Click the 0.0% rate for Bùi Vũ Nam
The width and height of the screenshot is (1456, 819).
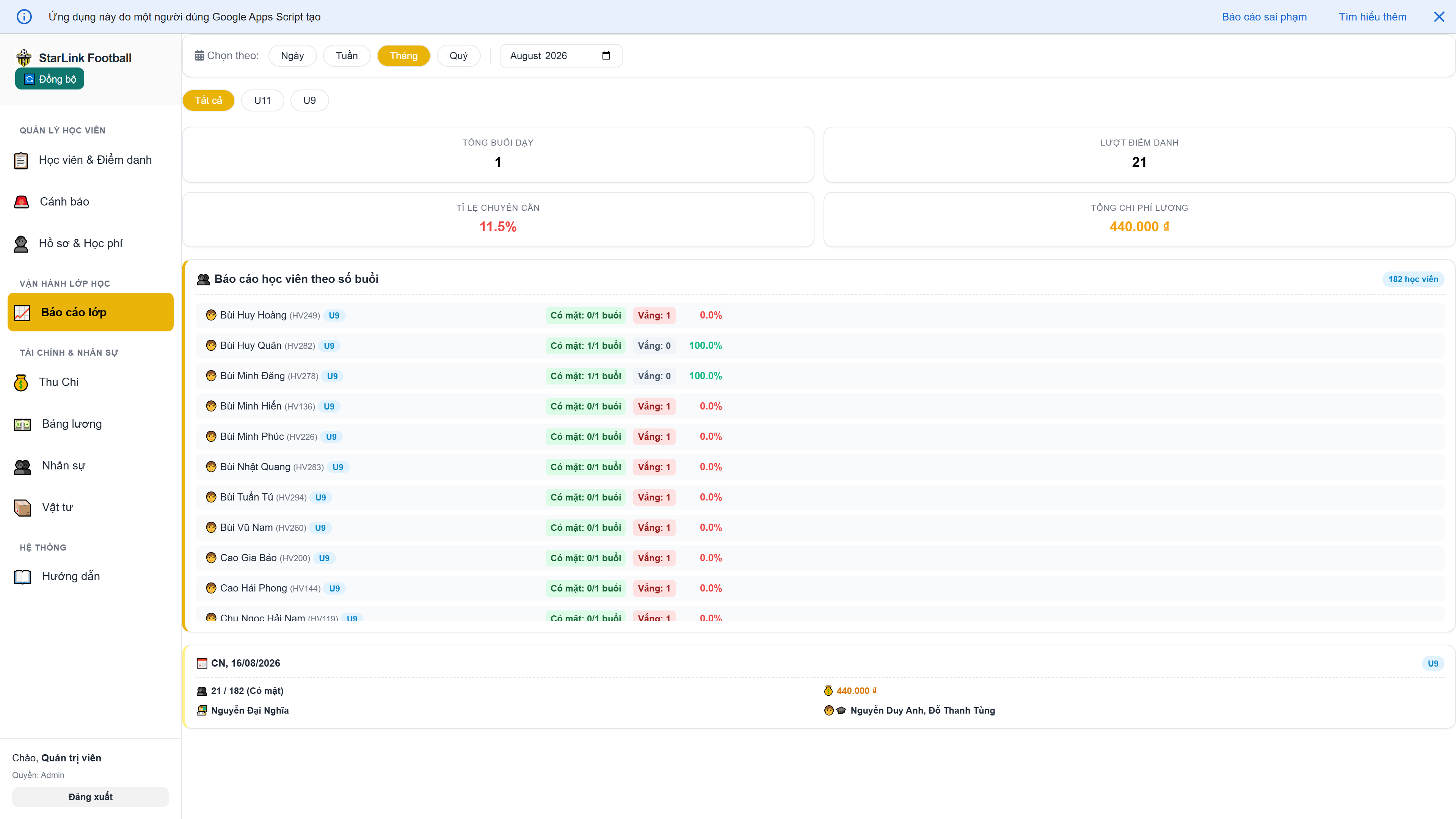[x=711, y=528]
